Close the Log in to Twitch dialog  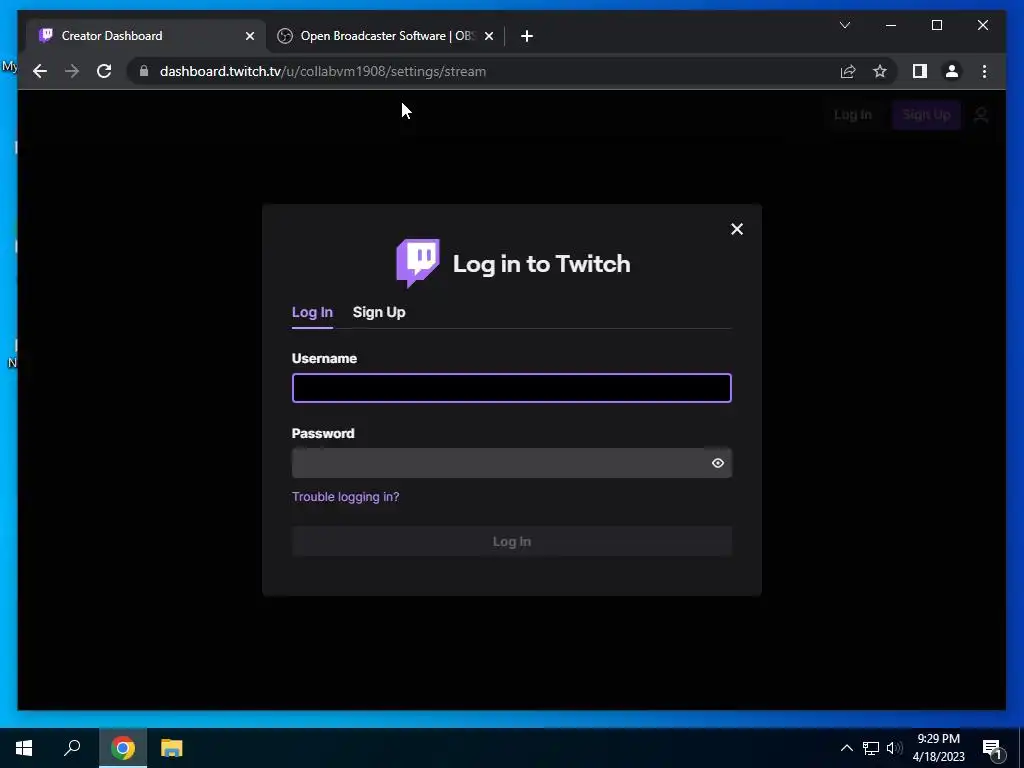[x=737, y=229]
